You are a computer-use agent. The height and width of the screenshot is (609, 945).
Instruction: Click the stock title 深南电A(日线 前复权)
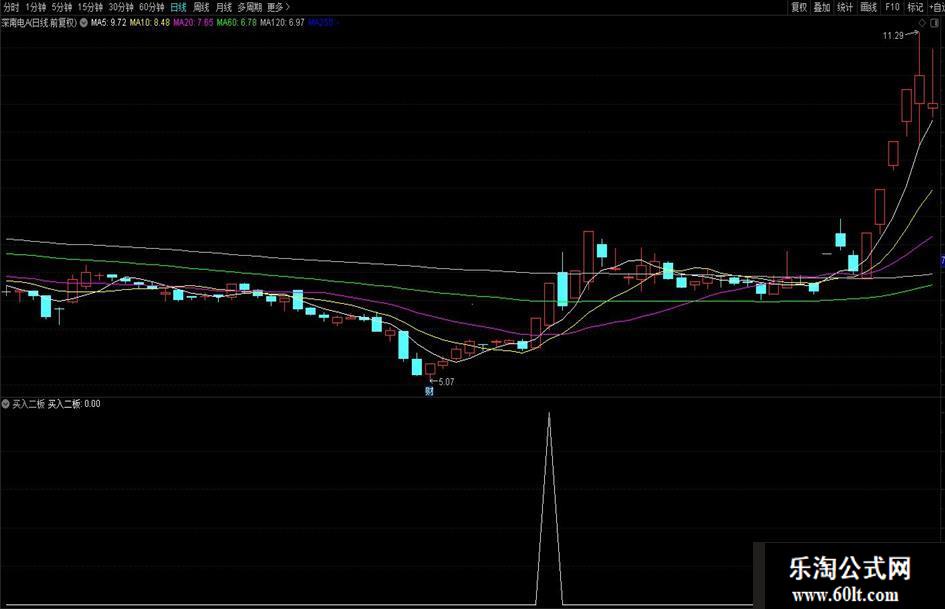tap(40, 23)
